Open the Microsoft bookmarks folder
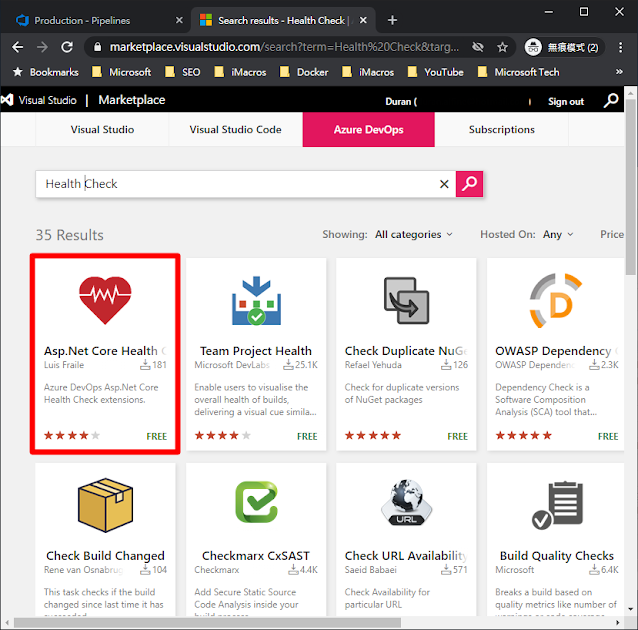 (x=122, y=72)
